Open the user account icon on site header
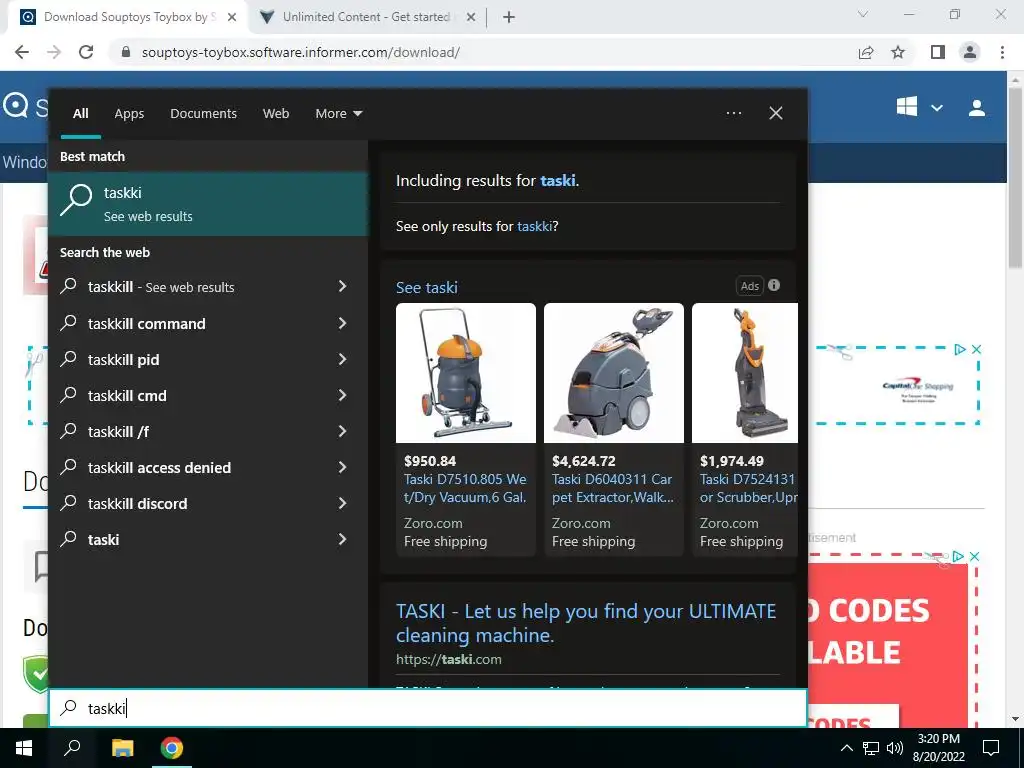Screen dimensions: 1024x768 click(x=977, y=108)
